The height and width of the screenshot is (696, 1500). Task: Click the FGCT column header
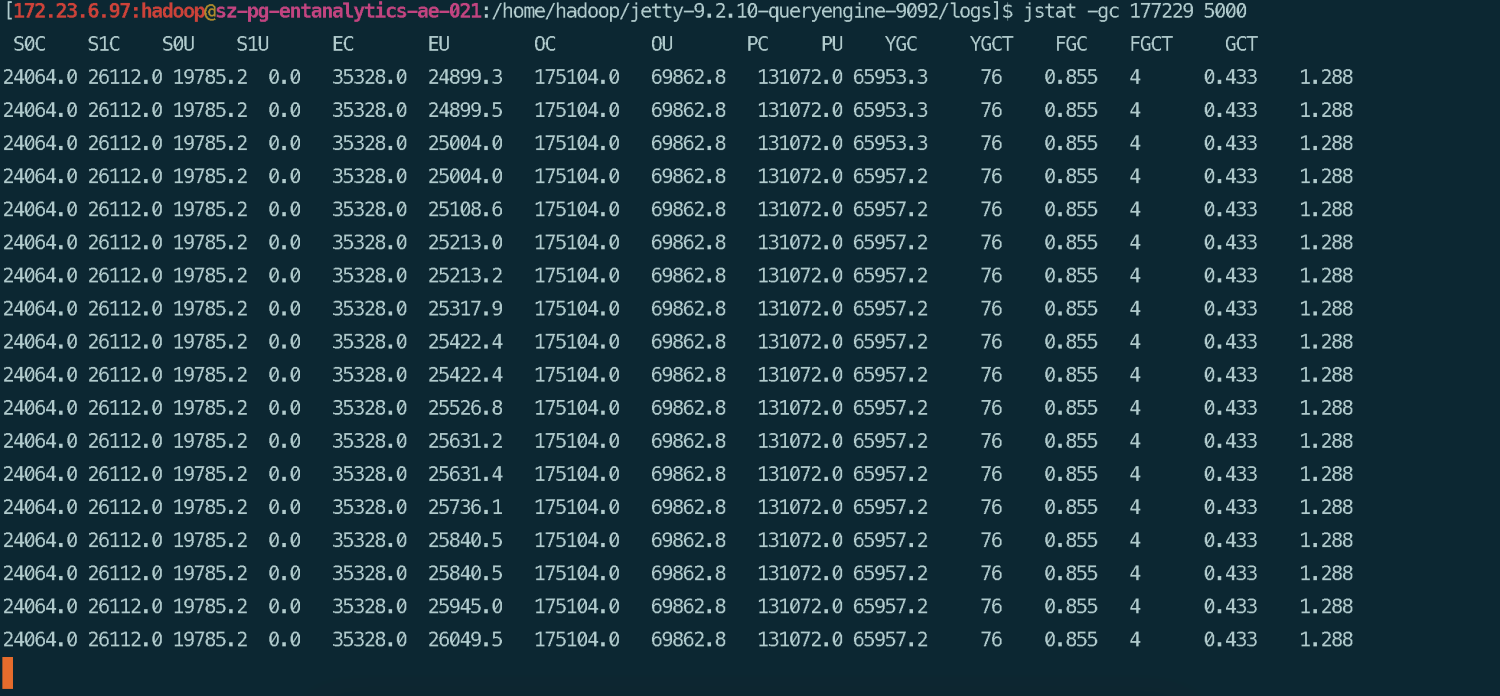[x=1151, y=44]
